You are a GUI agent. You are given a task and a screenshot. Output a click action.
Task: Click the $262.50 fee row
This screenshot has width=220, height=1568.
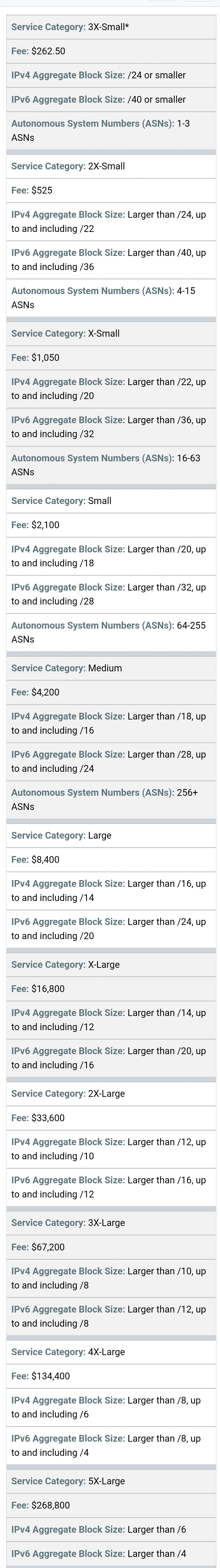pyautogui.click(x=111, y=51)
